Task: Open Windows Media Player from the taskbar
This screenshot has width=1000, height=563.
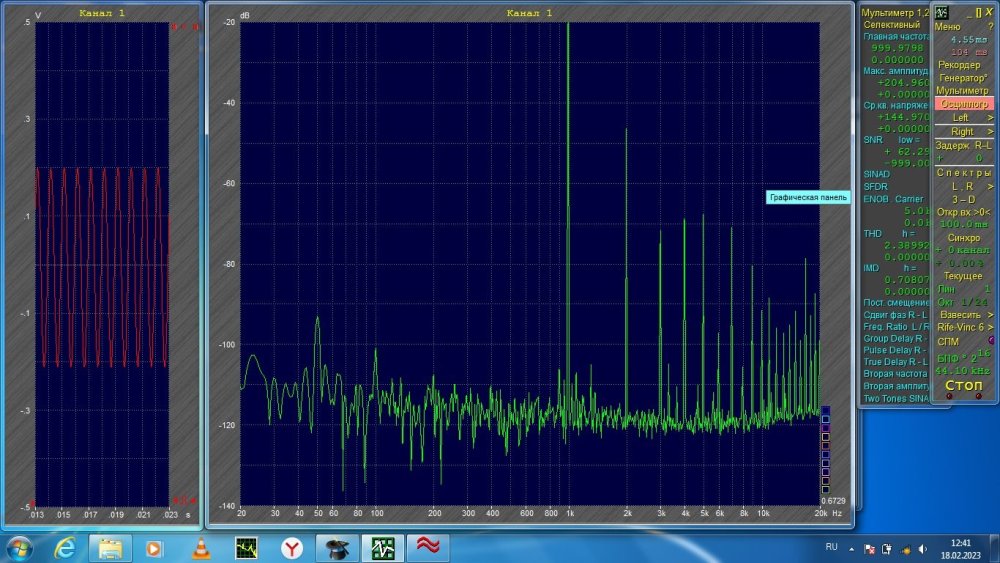Action: pos(155,548)
